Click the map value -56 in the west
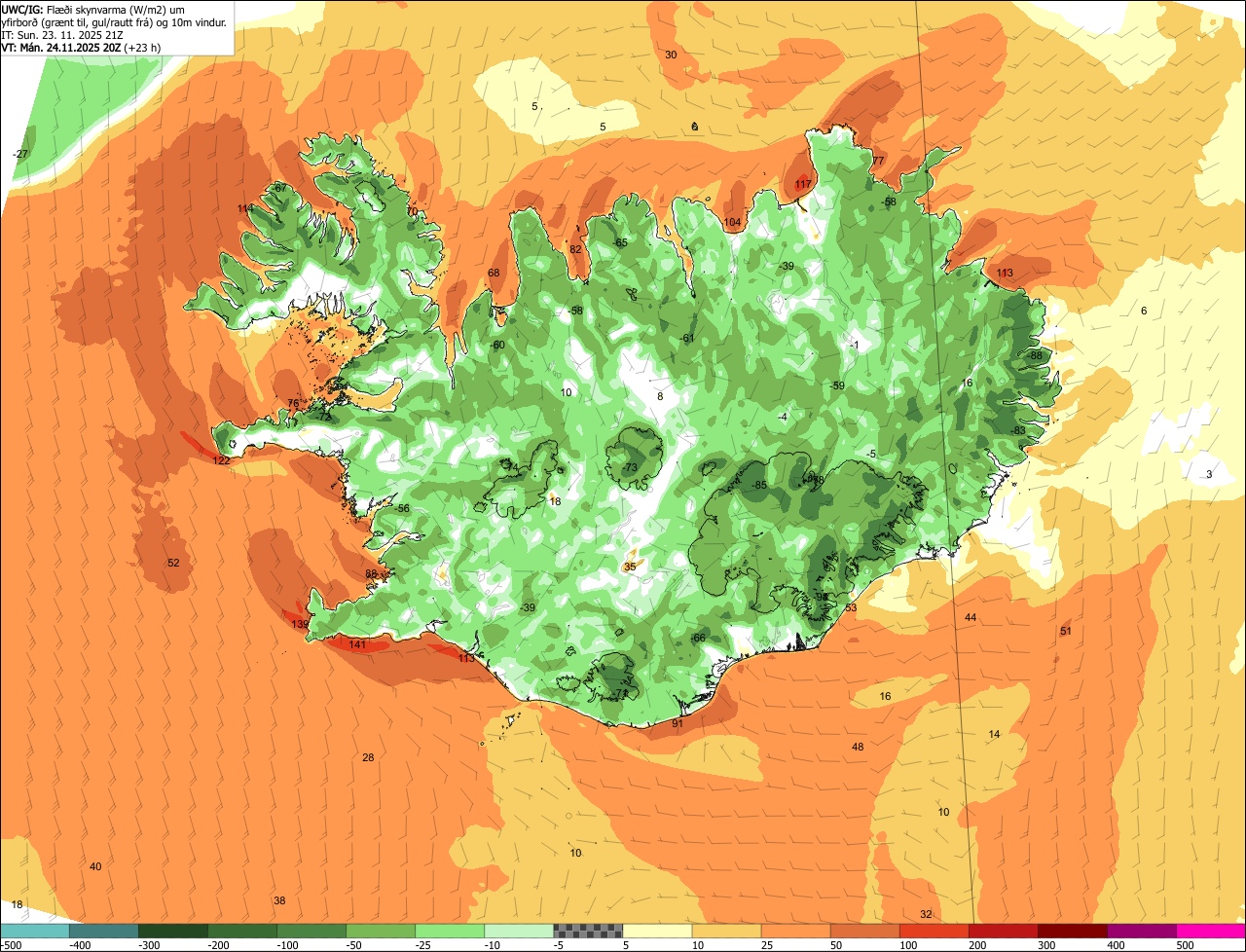This screenshot has height=952, width=1246. pos(402,508)
